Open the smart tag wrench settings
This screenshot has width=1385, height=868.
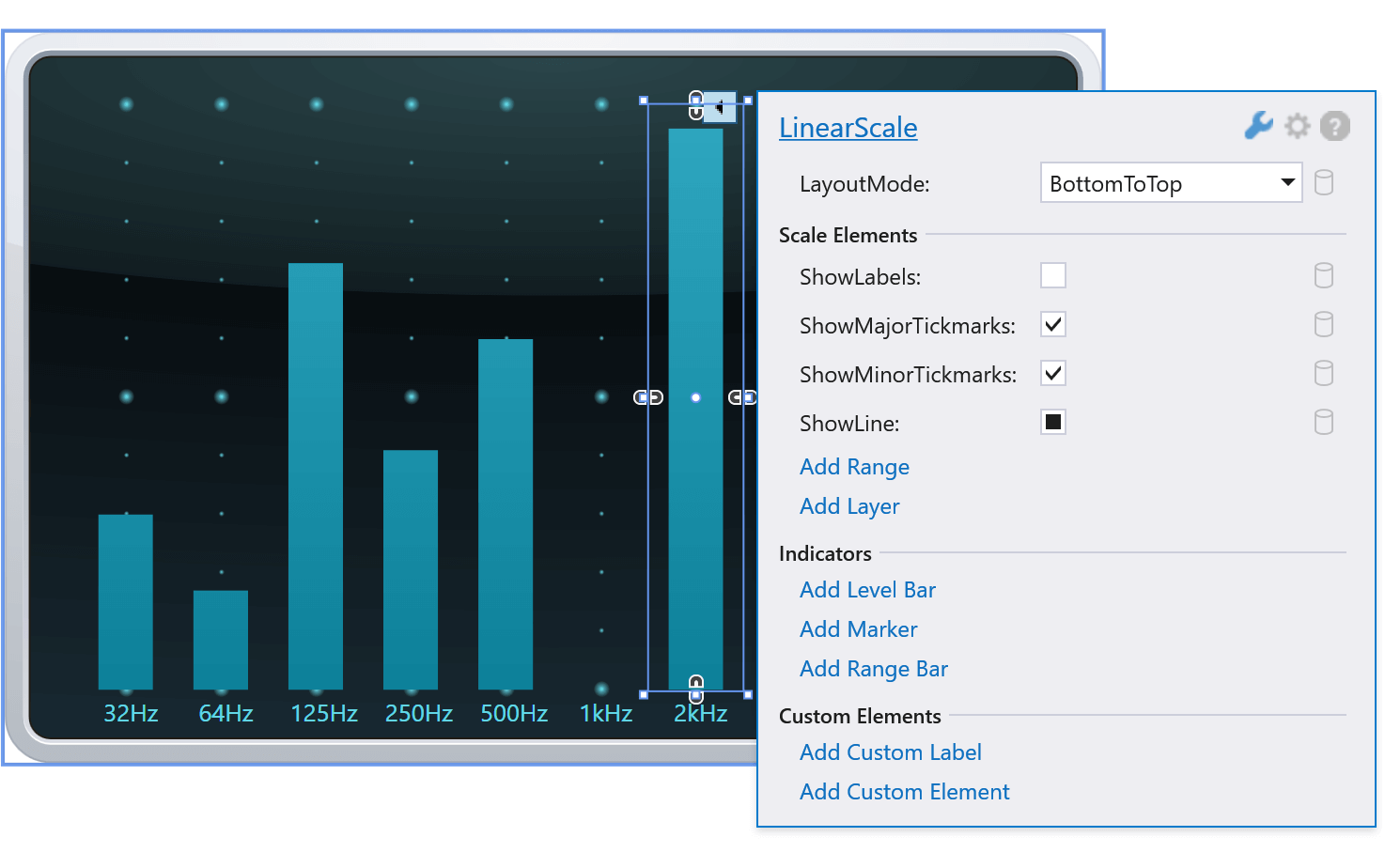click(1258, 125)
